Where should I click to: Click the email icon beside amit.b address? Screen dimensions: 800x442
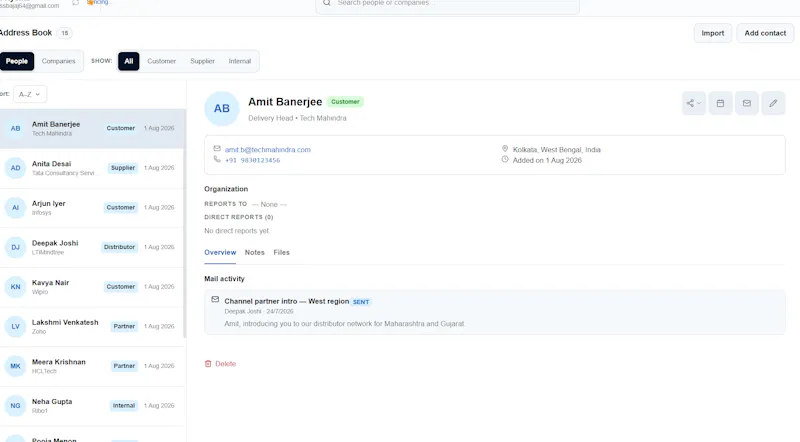point(217,149)
